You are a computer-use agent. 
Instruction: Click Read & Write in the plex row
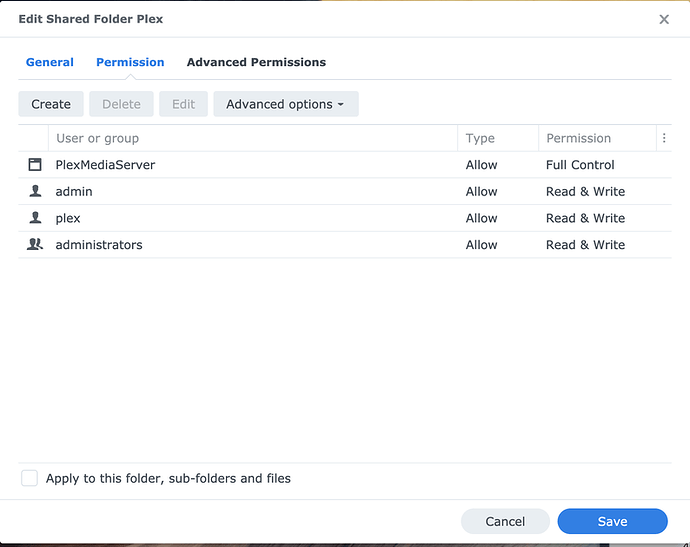coord(585,218)
